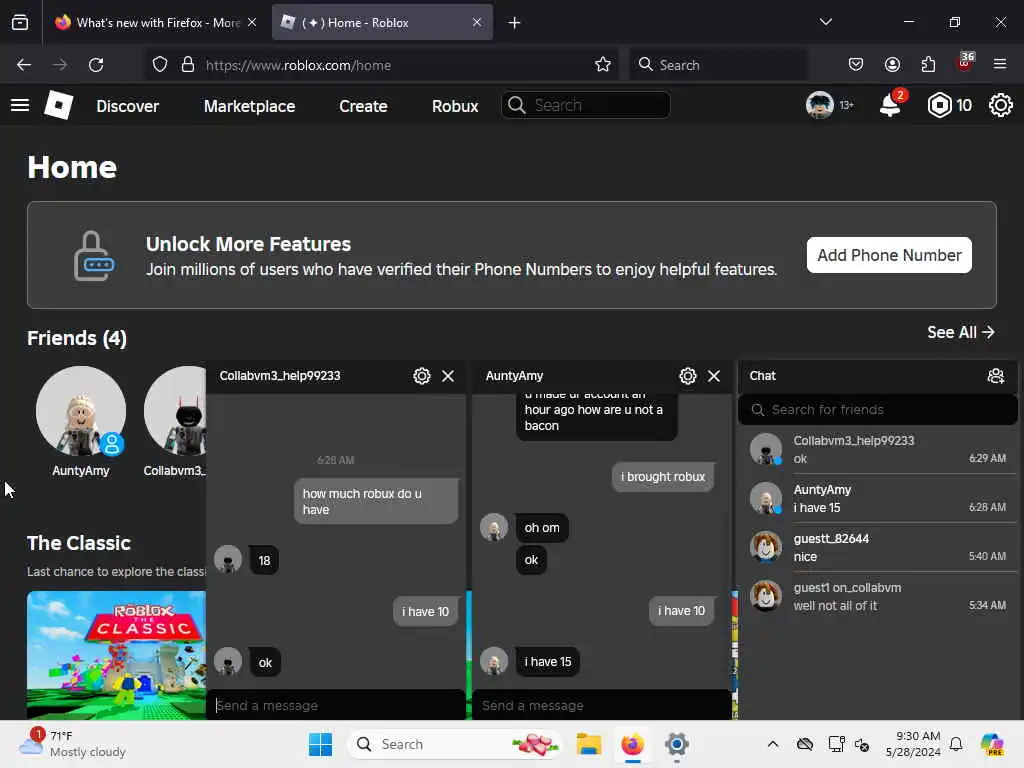Screen dimensions: 1024x768
Task: Open Collabvm3_help99233 chat settings gear
Action: point(422,376)
